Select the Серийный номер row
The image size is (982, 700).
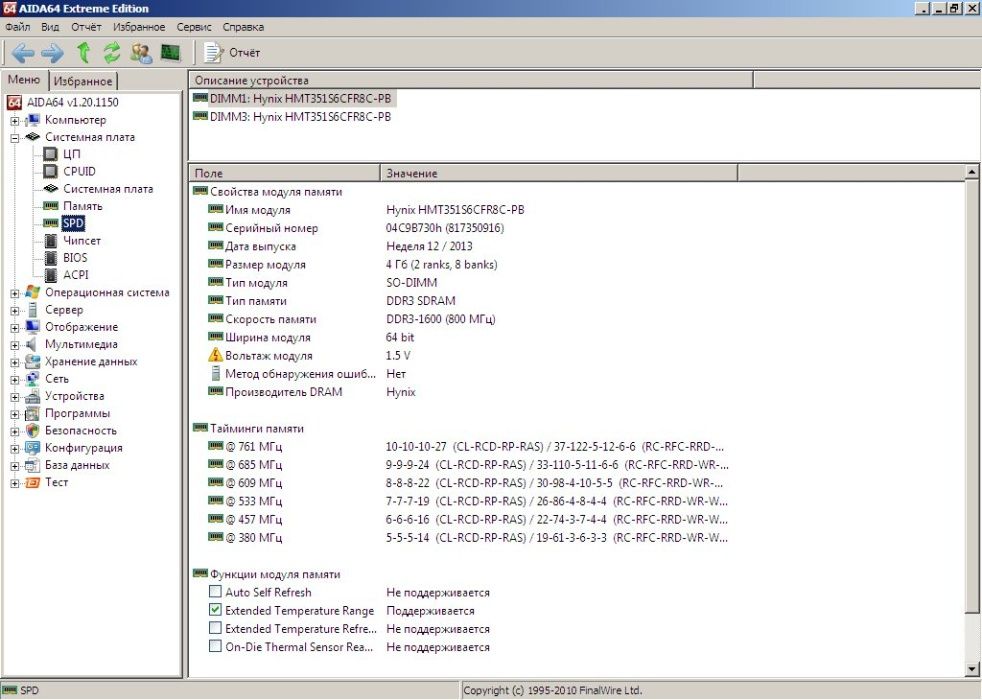click(357, 228)
